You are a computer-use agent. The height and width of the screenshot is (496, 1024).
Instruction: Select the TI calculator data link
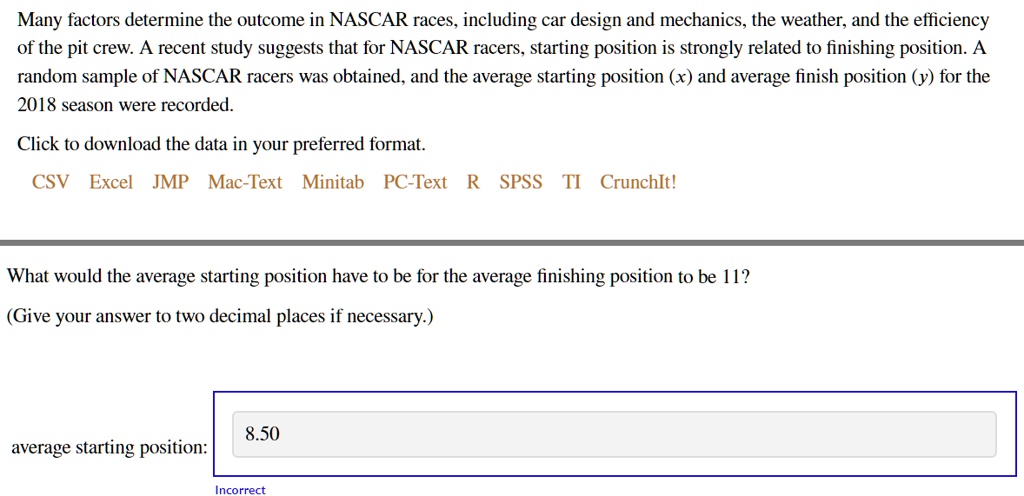(x=571, y=182)
